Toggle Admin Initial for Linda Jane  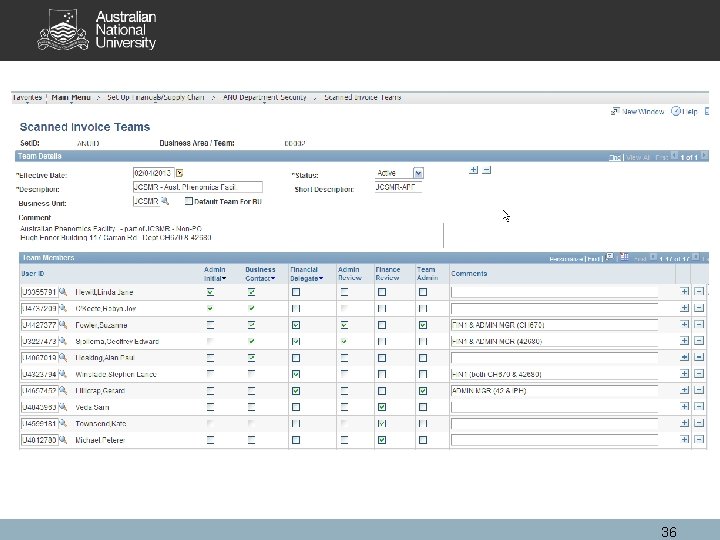(x=210, y=292)
